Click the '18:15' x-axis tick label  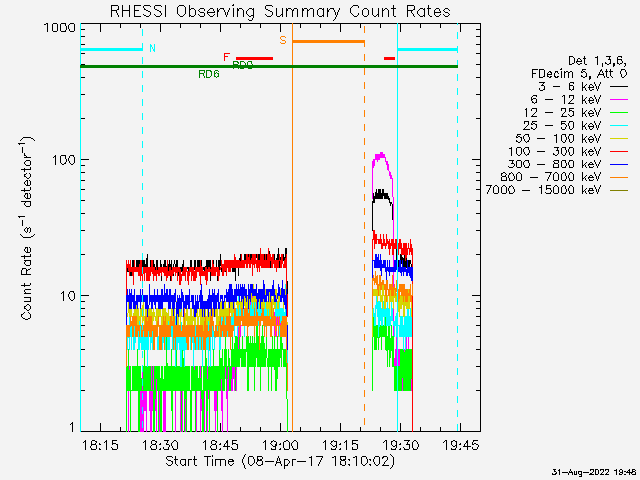(x=100, y=445)
